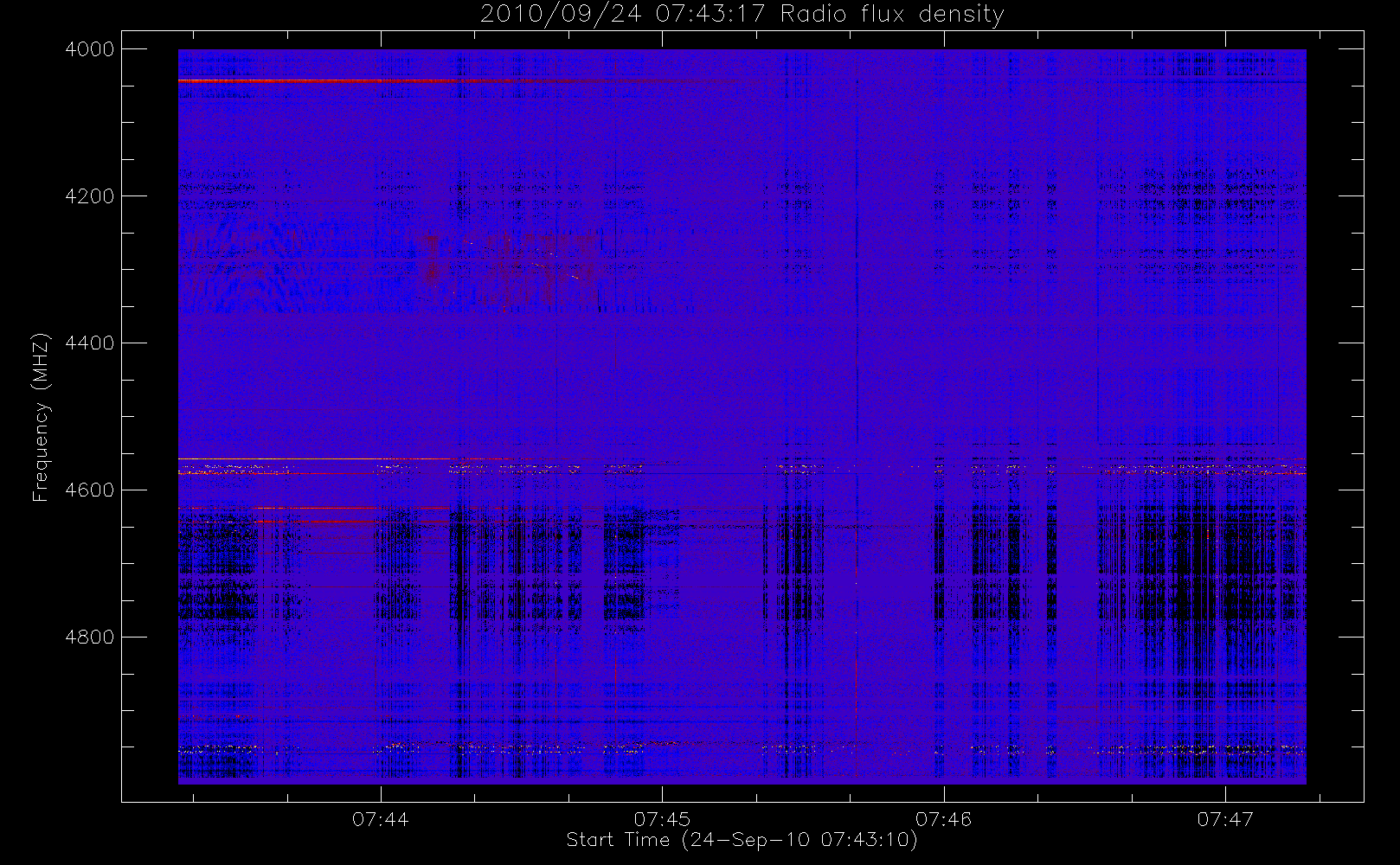Click the 07:44 time tick label
Image resolution: width=1400 pixels, height=865 pixels.
point(381,819)
